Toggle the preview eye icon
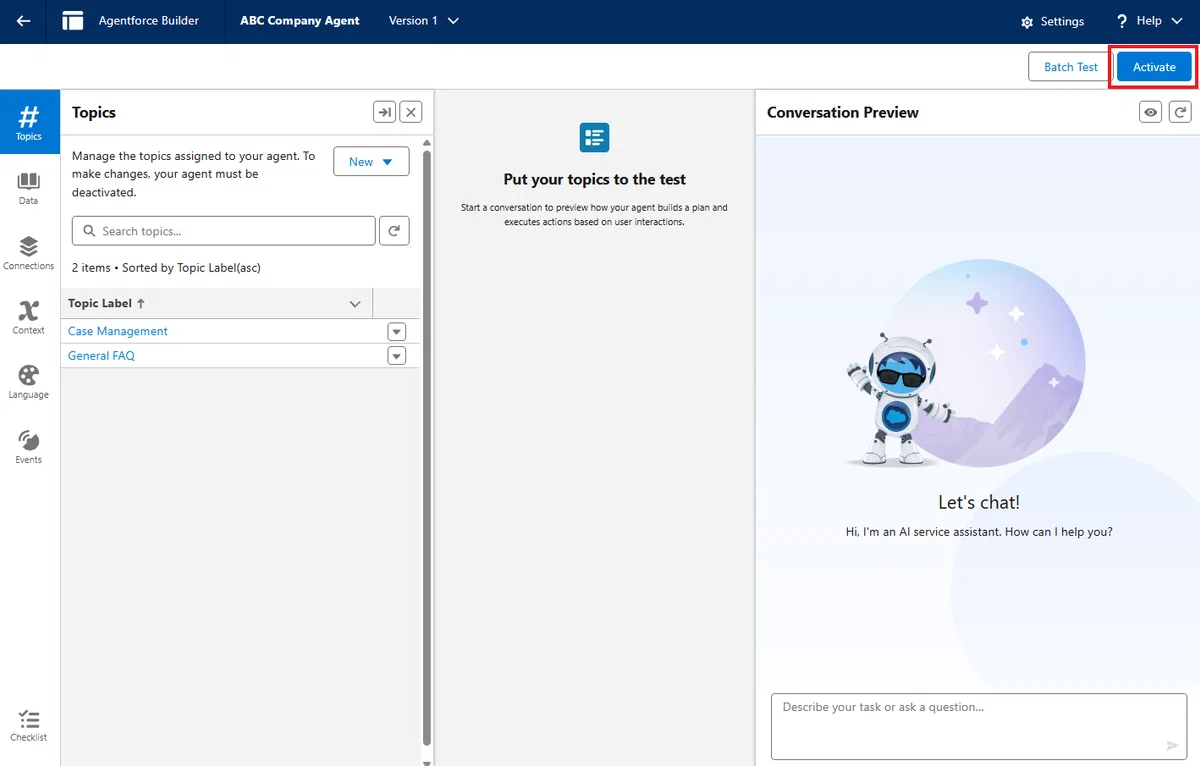1200x766 pixels. click(1151, 112)
